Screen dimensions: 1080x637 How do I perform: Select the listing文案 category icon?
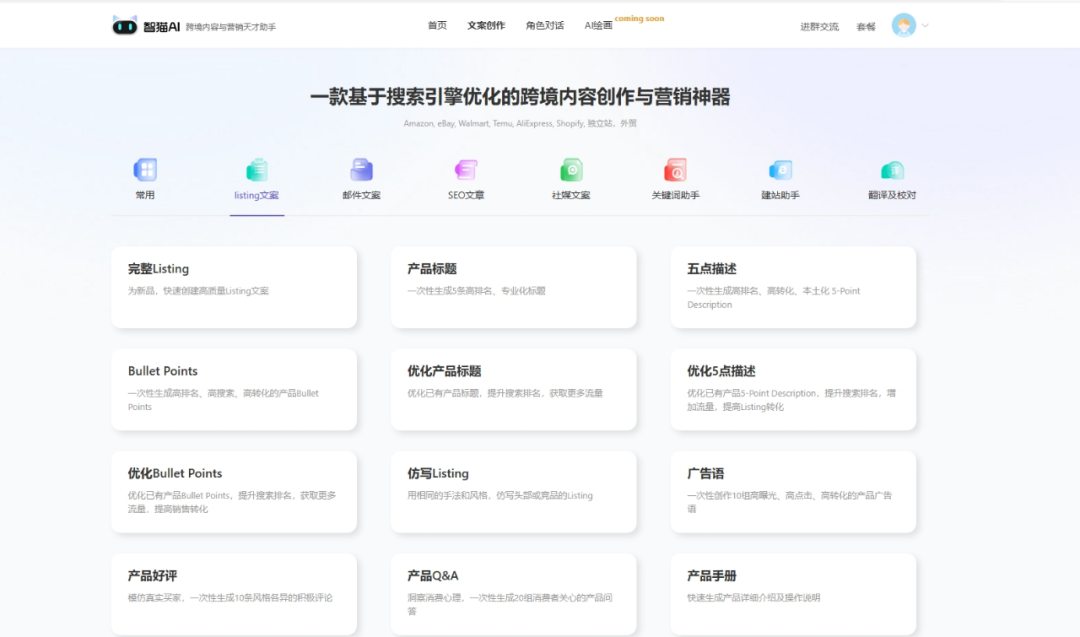(x=255, y=172)
